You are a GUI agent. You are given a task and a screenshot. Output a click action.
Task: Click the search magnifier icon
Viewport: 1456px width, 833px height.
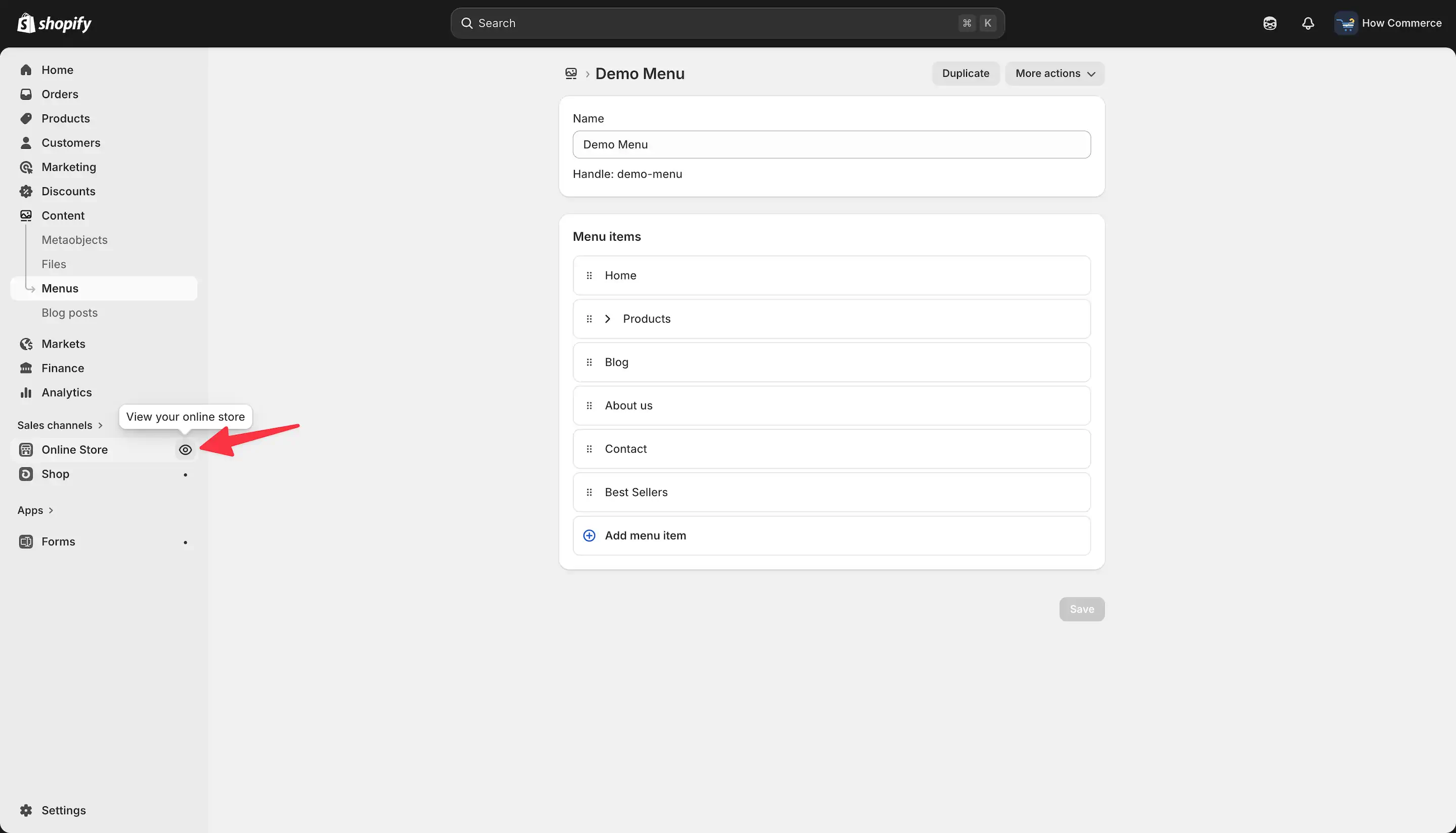click(x=467, y=23)
